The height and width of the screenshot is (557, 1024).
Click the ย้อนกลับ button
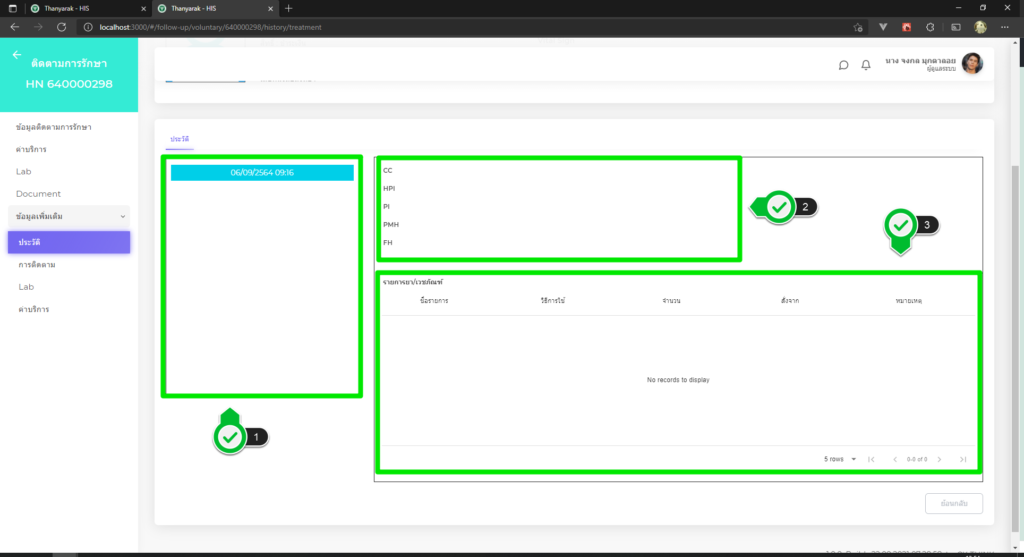click(953, 503)
